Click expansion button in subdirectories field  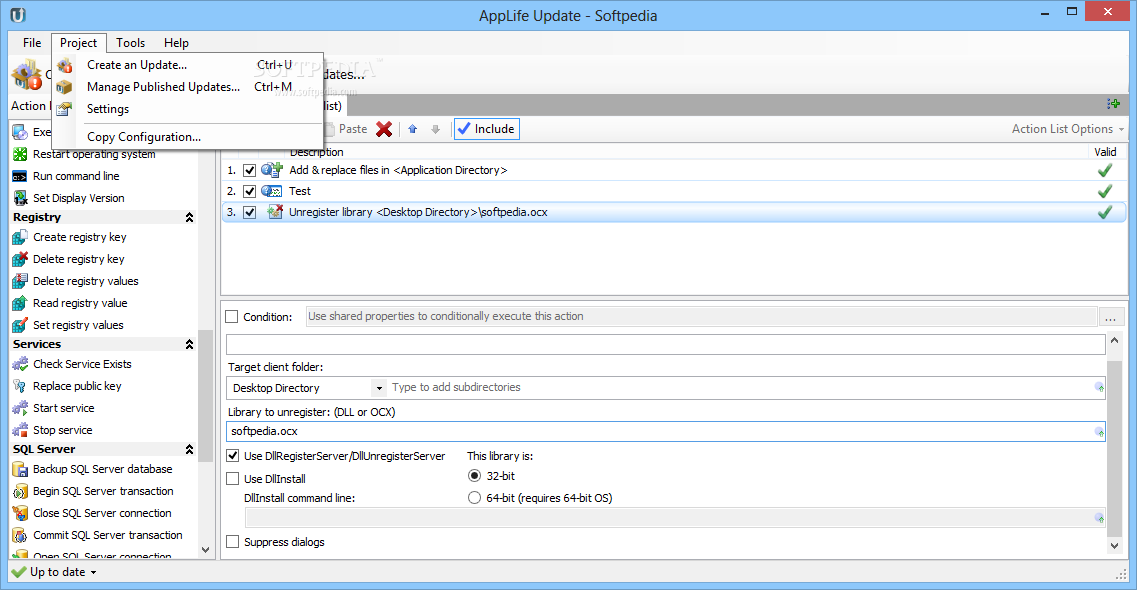[x=1099, y=388]
